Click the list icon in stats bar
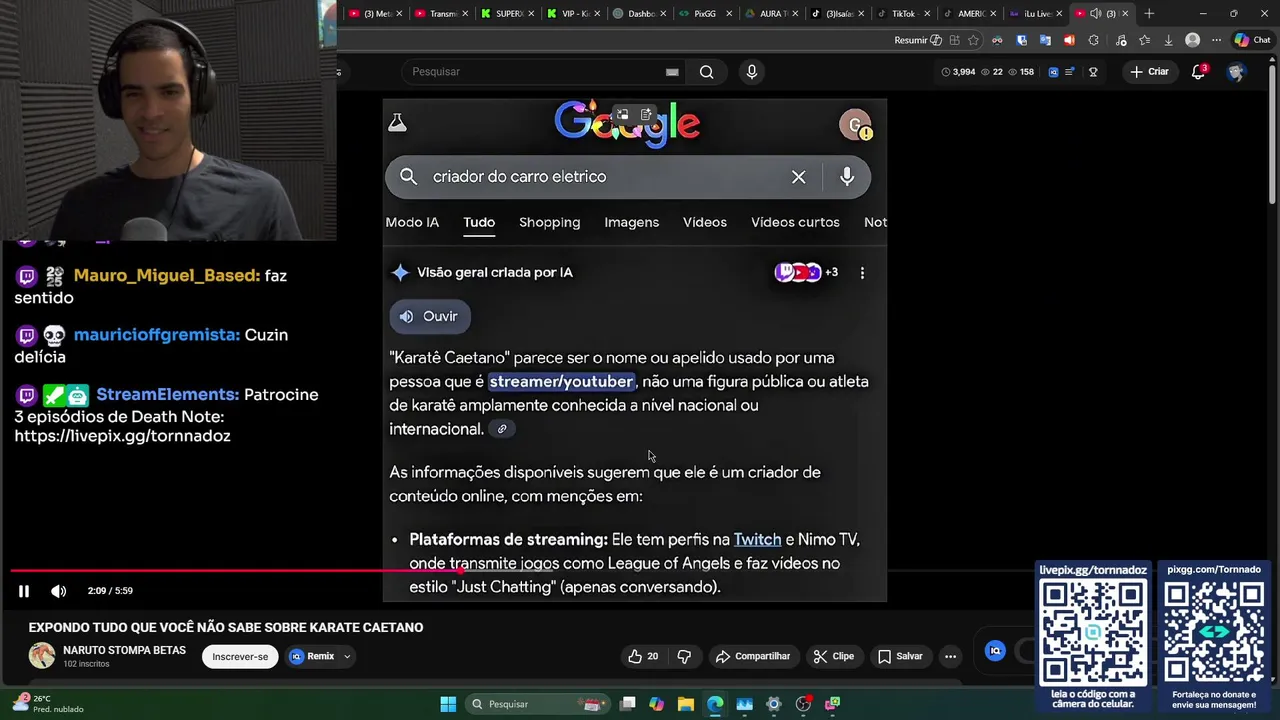This screenshot has height=720, width=1280. point(1070,72)
